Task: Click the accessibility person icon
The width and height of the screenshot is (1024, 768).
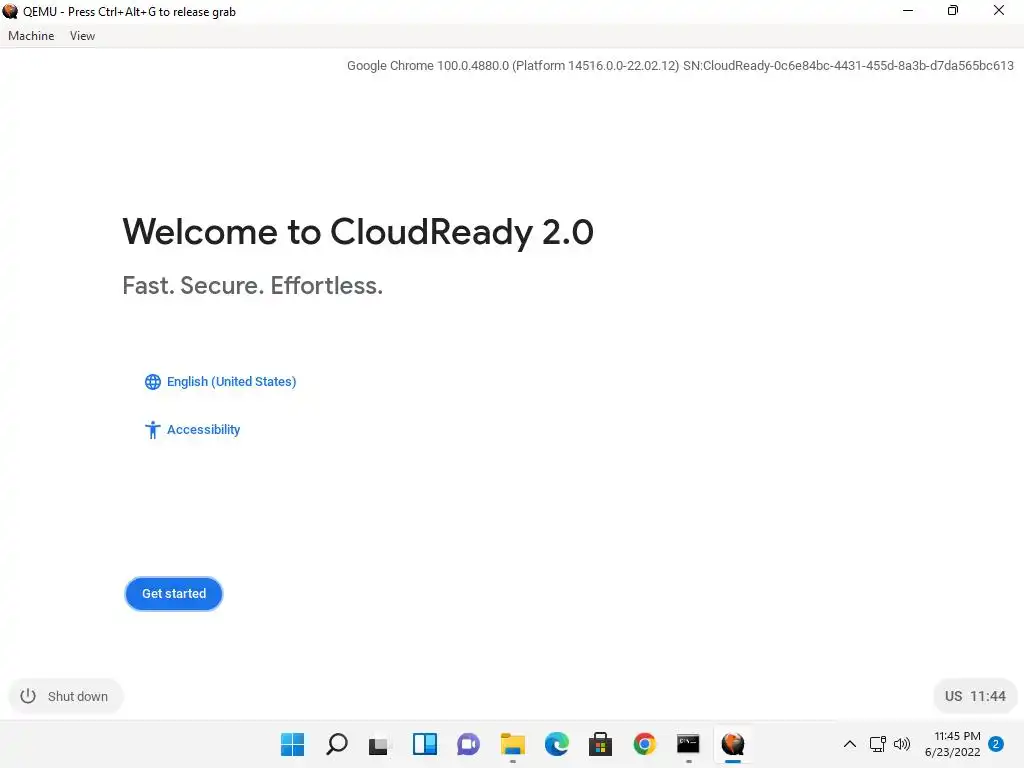Action: point(152,430)
